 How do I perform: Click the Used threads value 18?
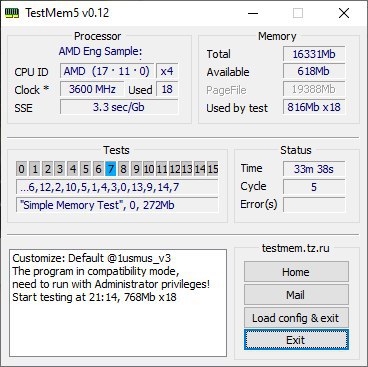pos(167,89)
